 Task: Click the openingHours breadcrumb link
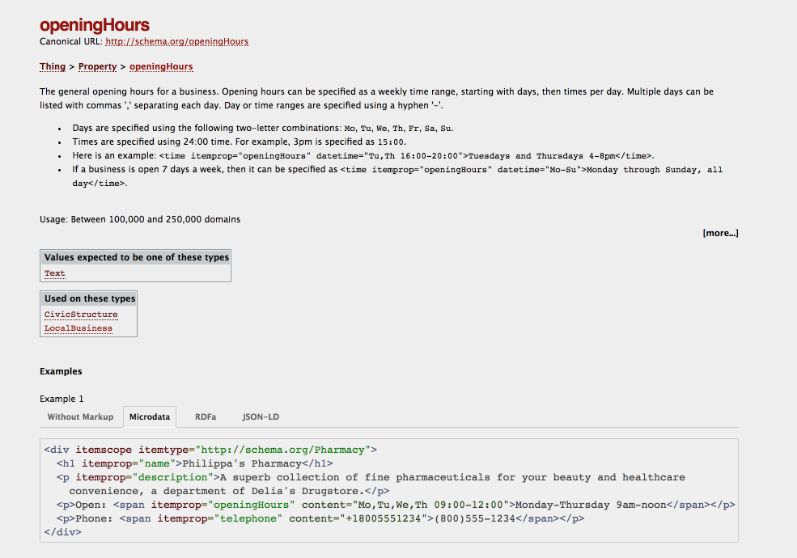click(x=161, y=67)
